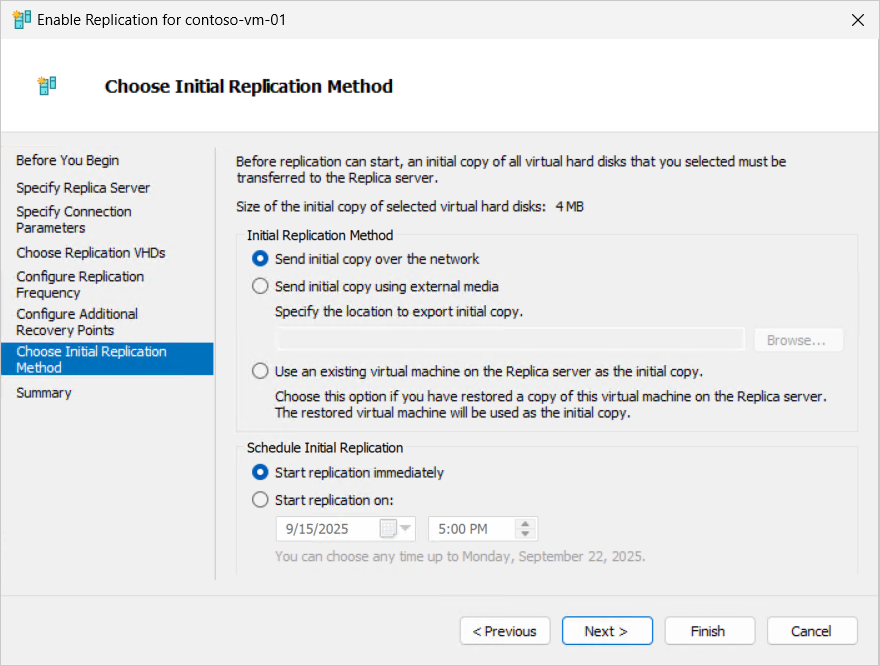880x666 pixels.
Task: Open the Summary wizard step
Action: [44, 393]
